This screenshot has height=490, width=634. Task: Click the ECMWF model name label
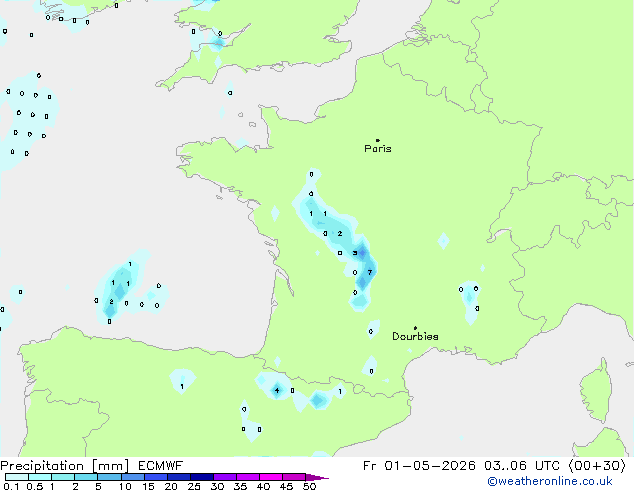click(161, 466)
